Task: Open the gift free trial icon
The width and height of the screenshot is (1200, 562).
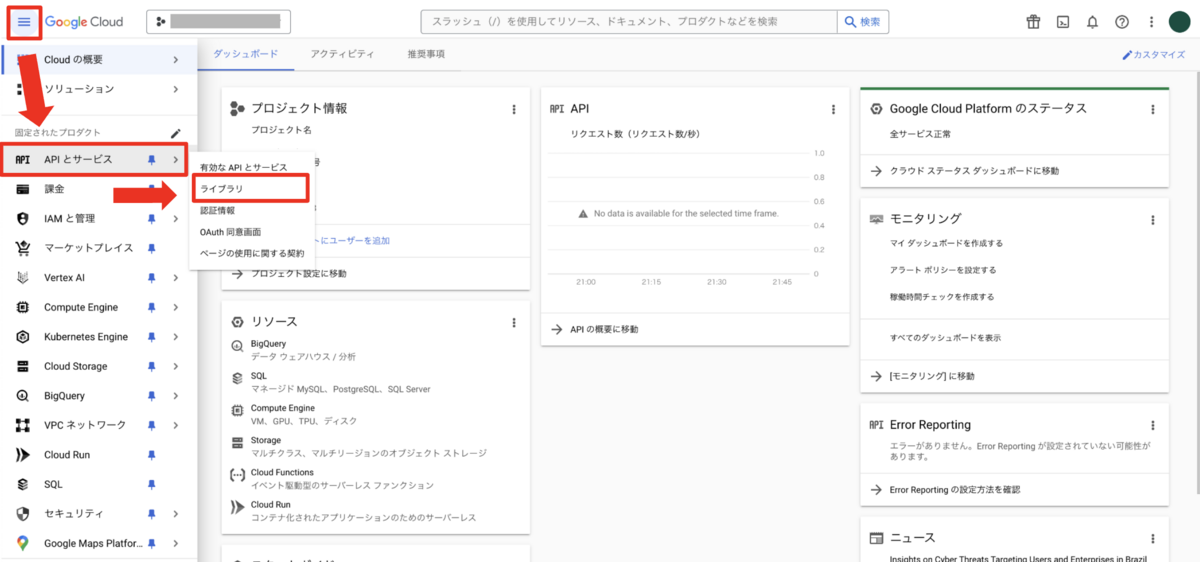Action: [x=1034, y=21]
